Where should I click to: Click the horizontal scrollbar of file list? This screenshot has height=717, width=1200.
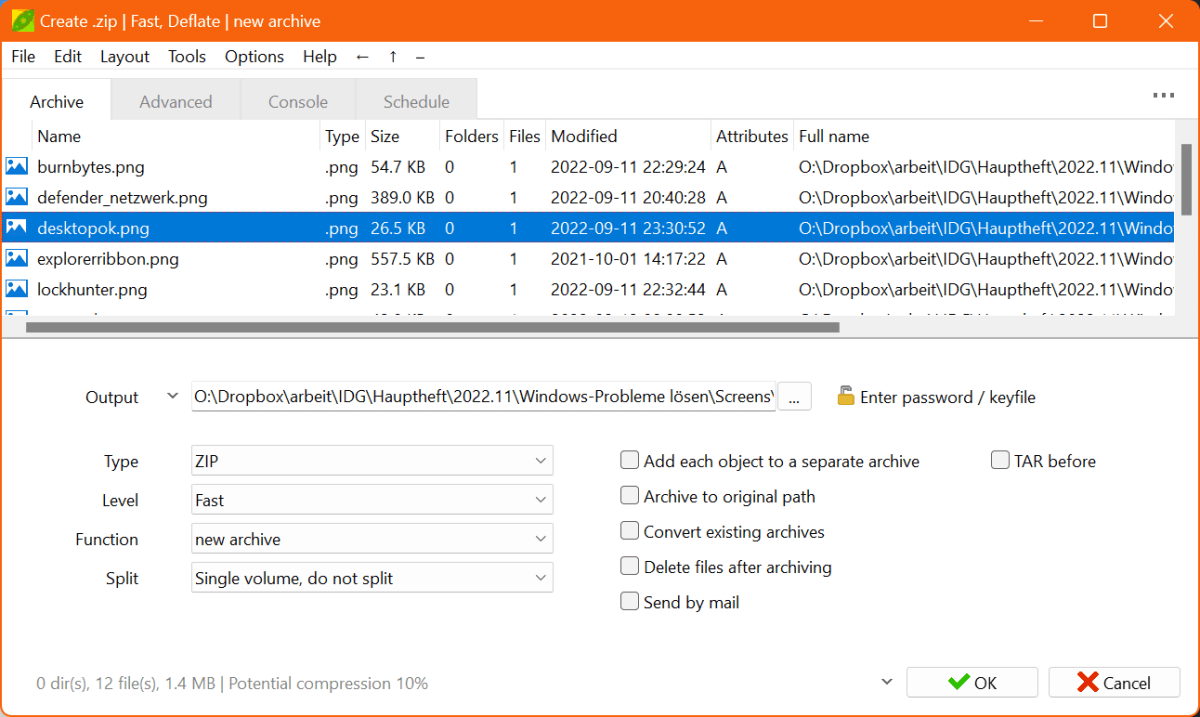(432, 327)
